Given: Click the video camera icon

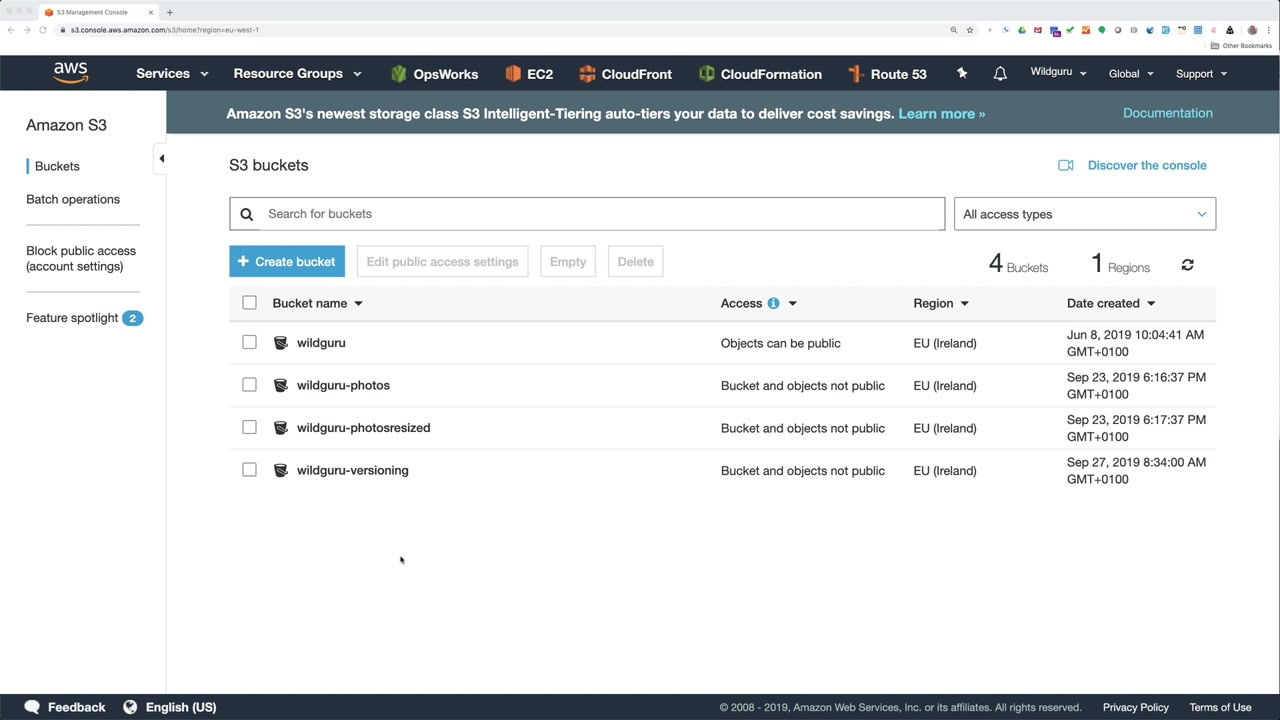Looking at the screenshot, I should pyautogui.click(x=1066, y=165).
